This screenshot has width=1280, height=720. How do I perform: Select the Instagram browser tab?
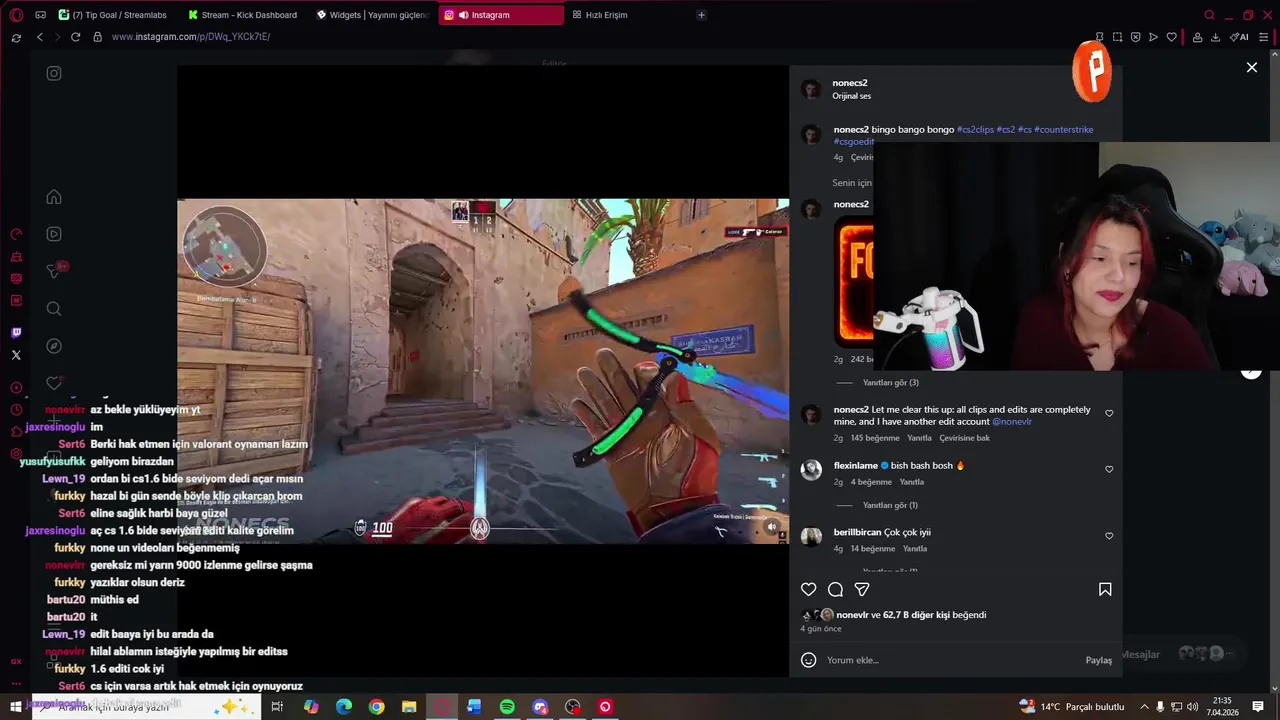pos(501,15)
